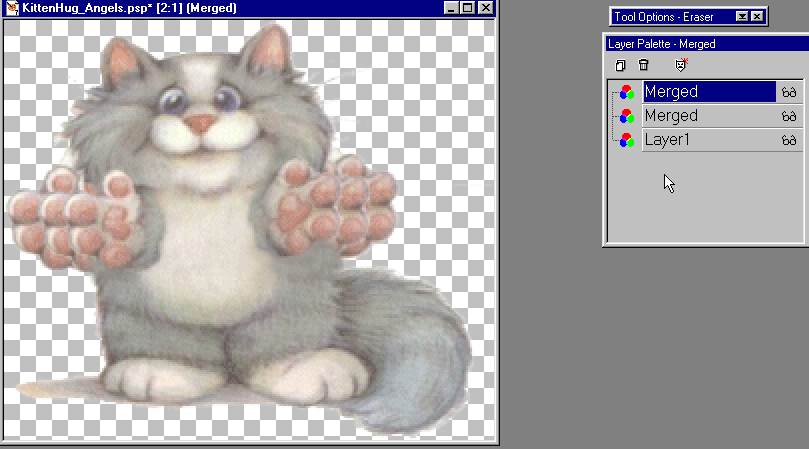This screenshot has height=449, width=809.
Task: Maximize the KittenHug_Angels.psp image window
Action: 467,8
